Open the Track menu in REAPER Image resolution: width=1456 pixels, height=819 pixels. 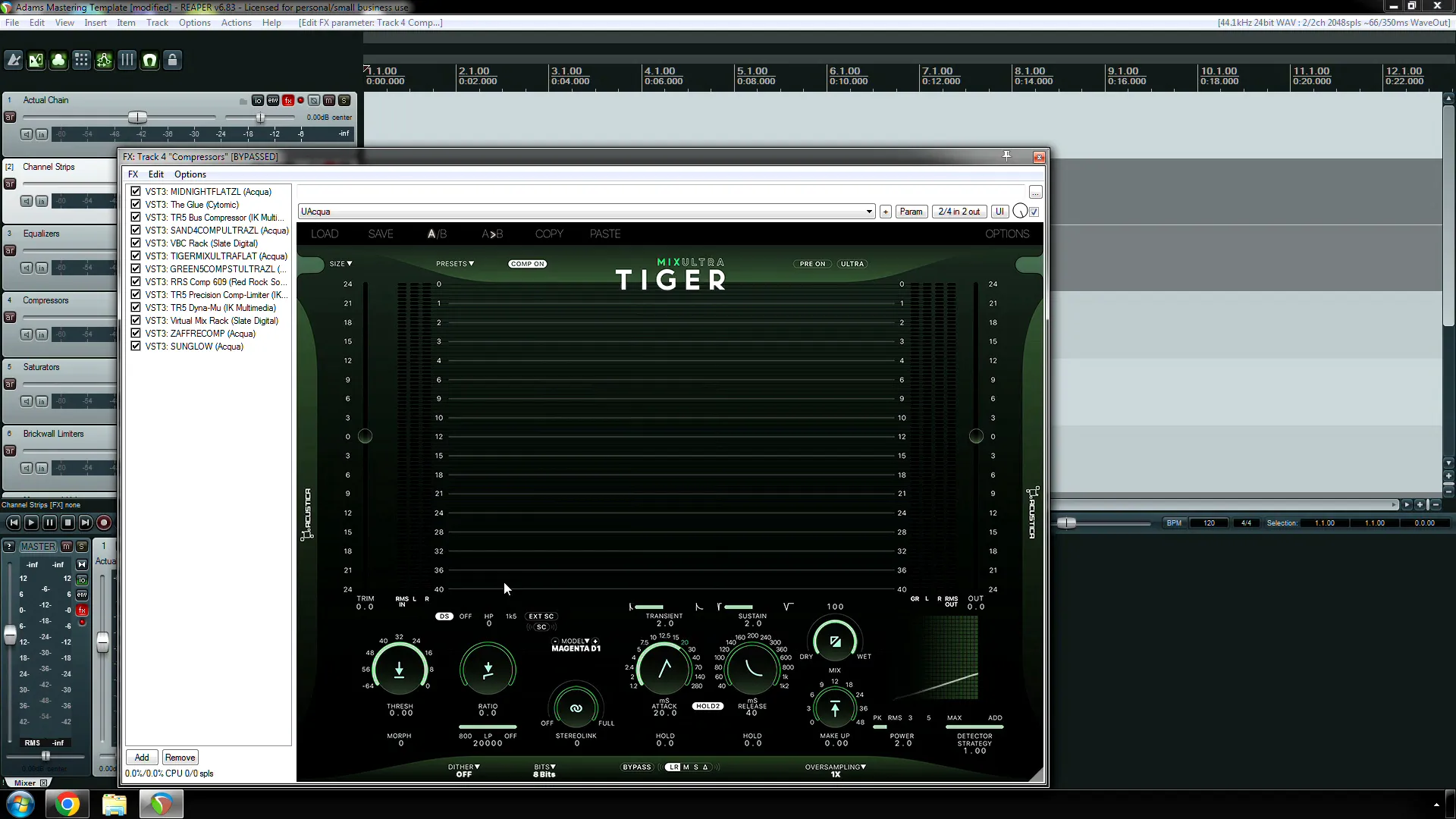click(x=157, y=23)
